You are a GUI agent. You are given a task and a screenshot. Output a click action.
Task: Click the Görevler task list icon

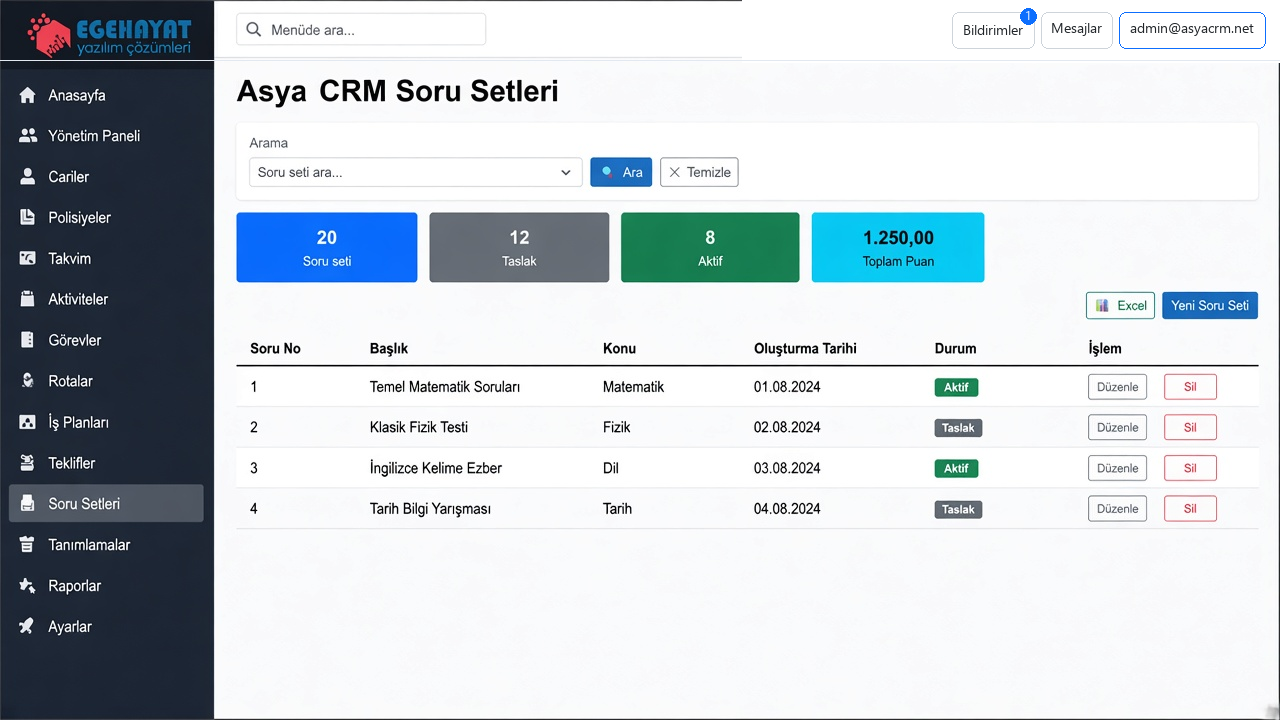click(x=28, y=340)
